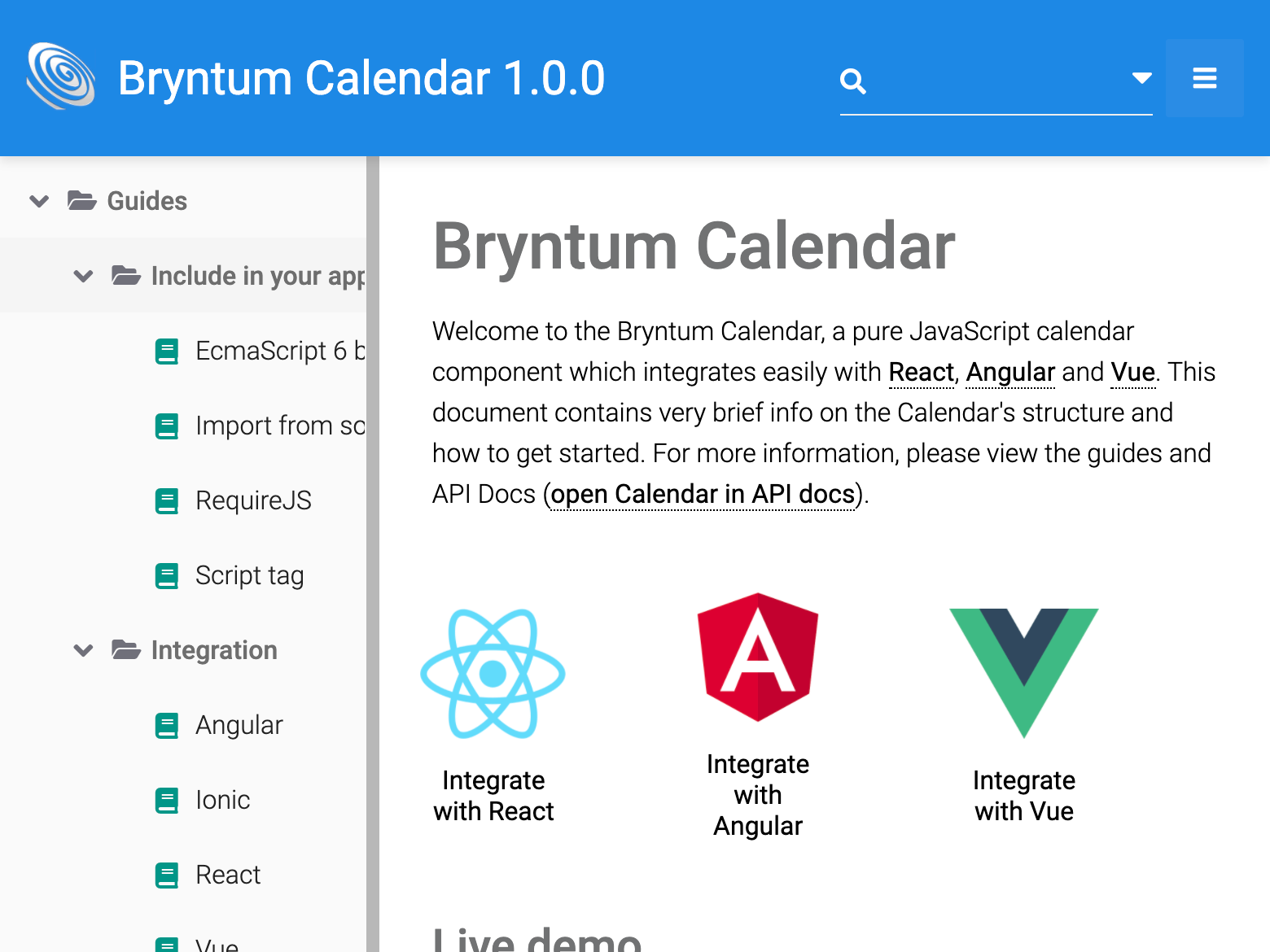Click the Integrate with React caption
1270x952 pixels.
click(x=493, y=796)
